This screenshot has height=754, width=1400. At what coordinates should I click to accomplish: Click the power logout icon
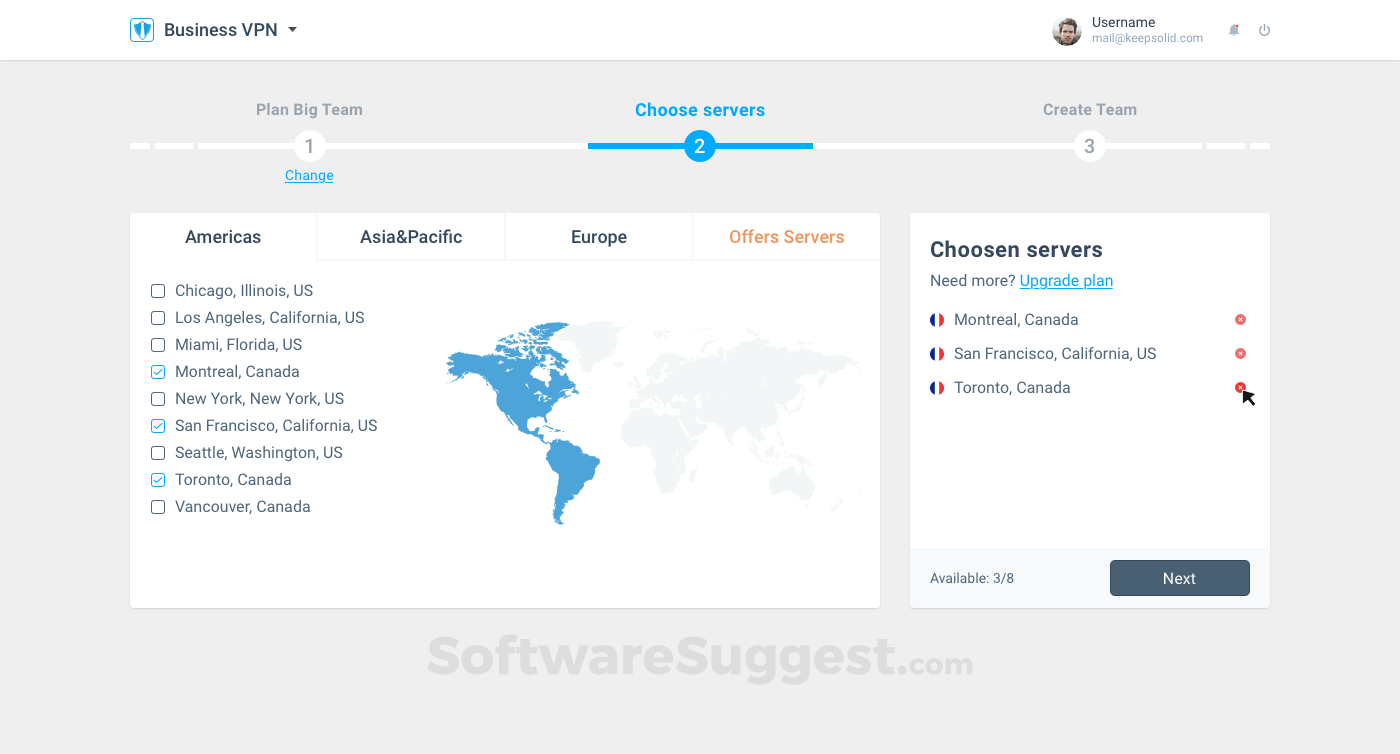click(x=1264, y=30)
